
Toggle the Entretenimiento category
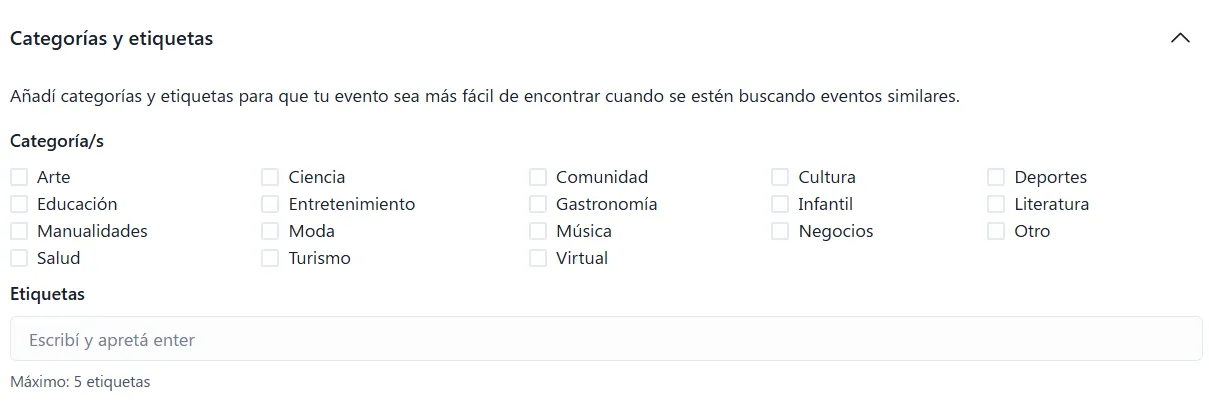point(270,204)
